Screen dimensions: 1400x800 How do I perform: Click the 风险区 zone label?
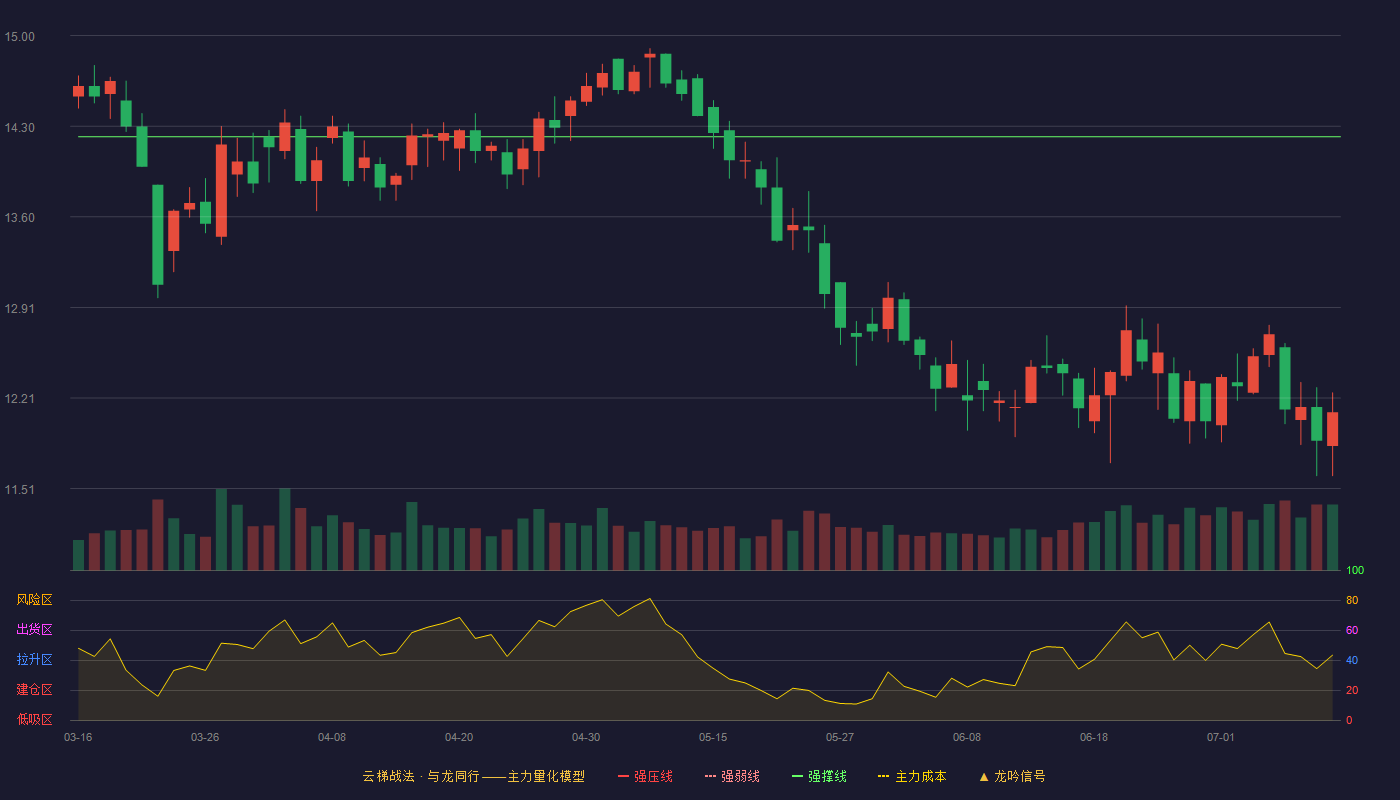34,600
